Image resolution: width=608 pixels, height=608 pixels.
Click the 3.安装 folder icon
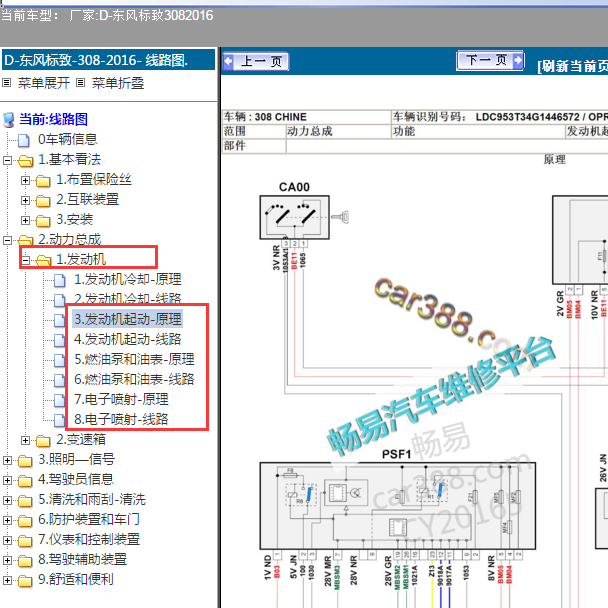(43, 221)
